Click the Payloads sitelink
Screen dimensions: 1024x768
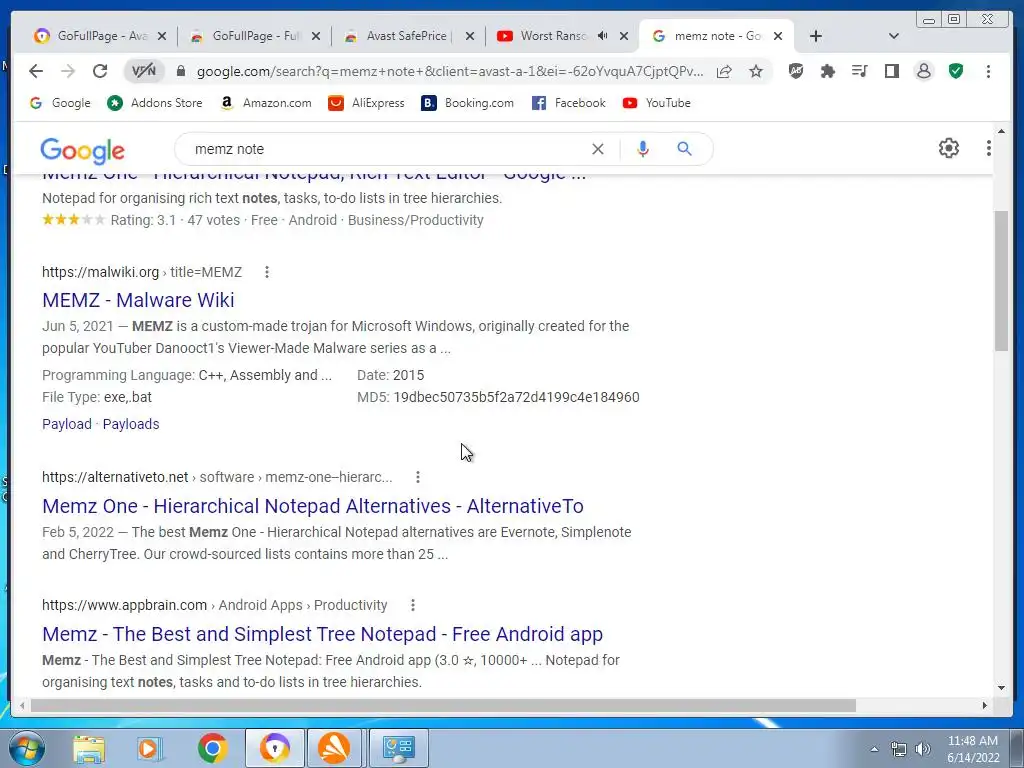point(131,424)
